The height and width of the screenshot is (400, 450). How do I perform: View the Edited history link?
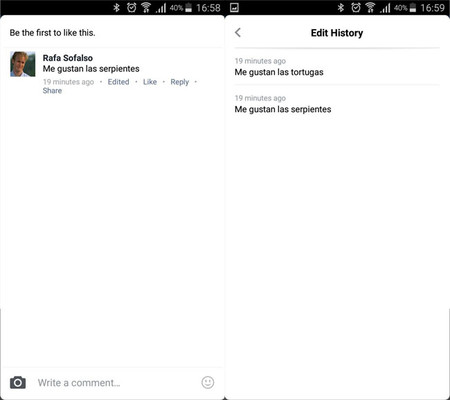118,82
